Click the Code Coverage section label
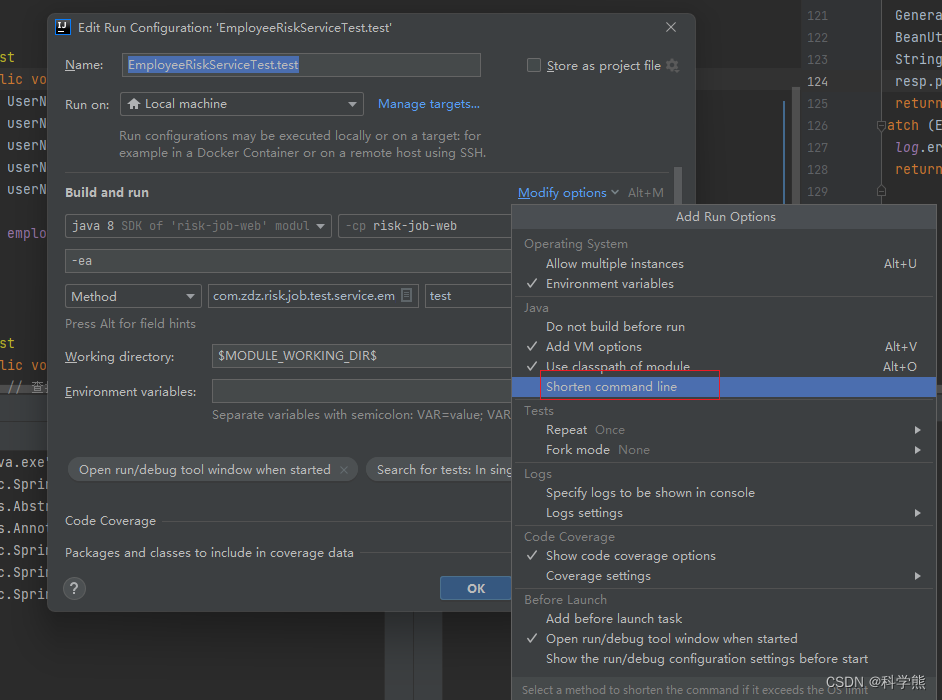Image resolution: width=942 pixels, height=700 pixels. click(x=111, y=521)
